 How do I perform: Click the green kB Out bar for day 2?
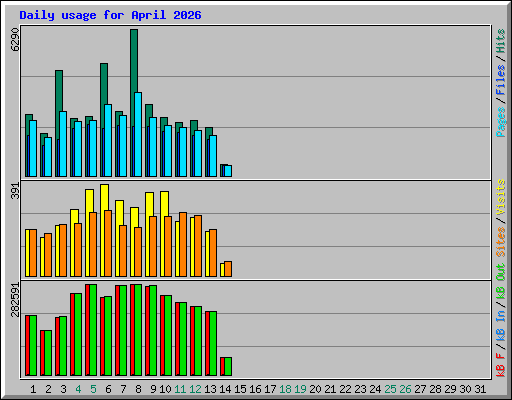(x=48, y=353)
